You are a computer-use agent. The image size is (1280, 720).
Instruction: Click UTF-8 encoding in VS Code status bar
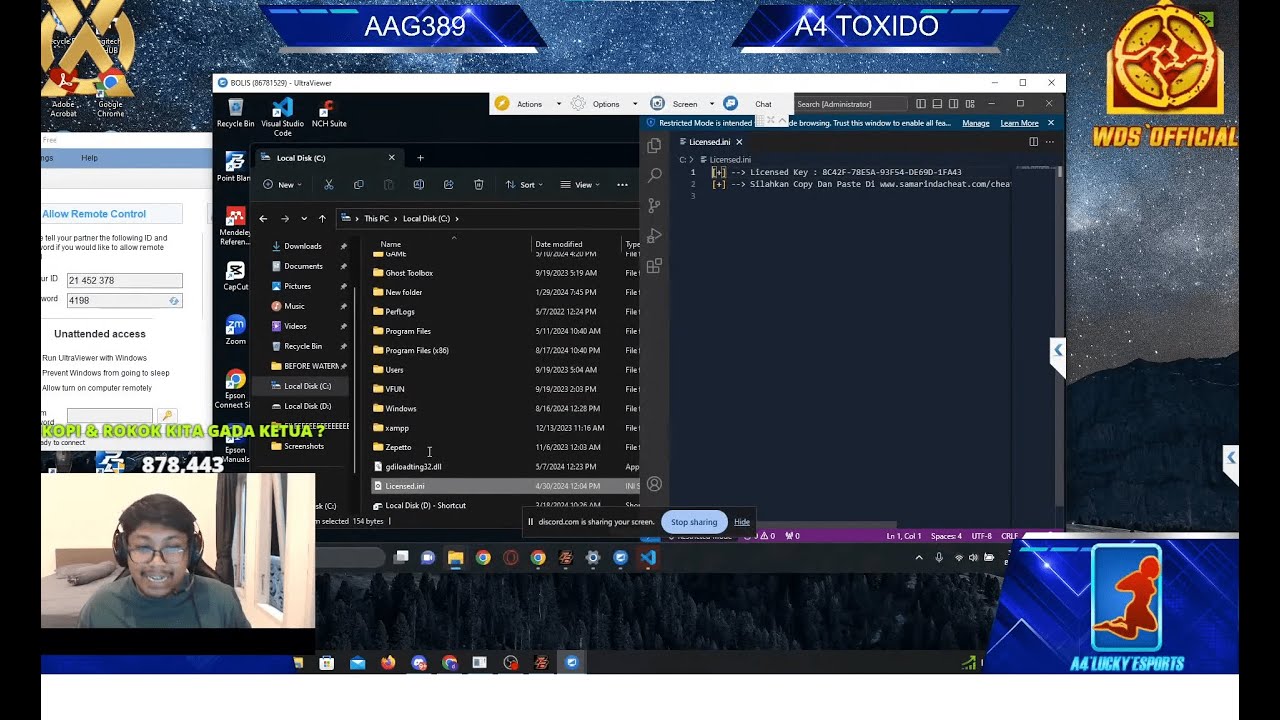pos(981,536)
